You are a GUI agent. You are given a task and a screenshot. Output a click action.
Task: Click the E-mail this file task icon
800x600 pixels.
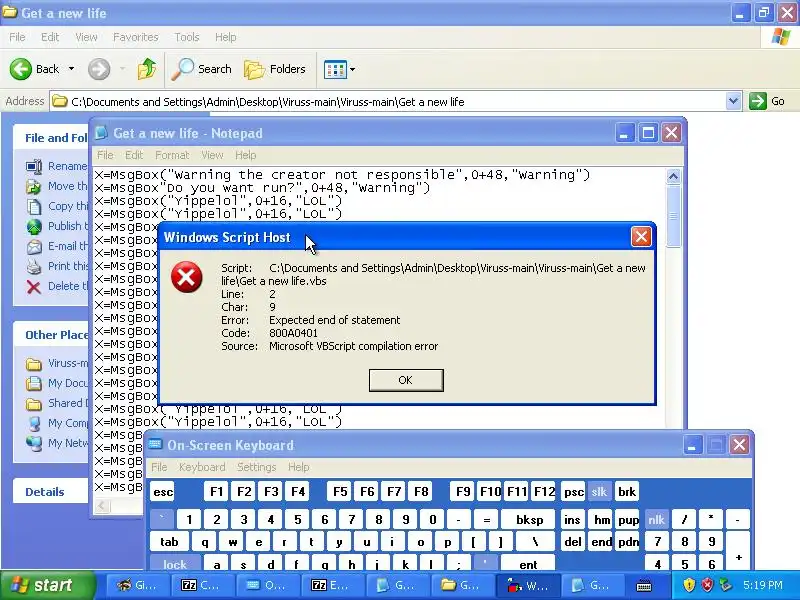(x=34, y=246)
